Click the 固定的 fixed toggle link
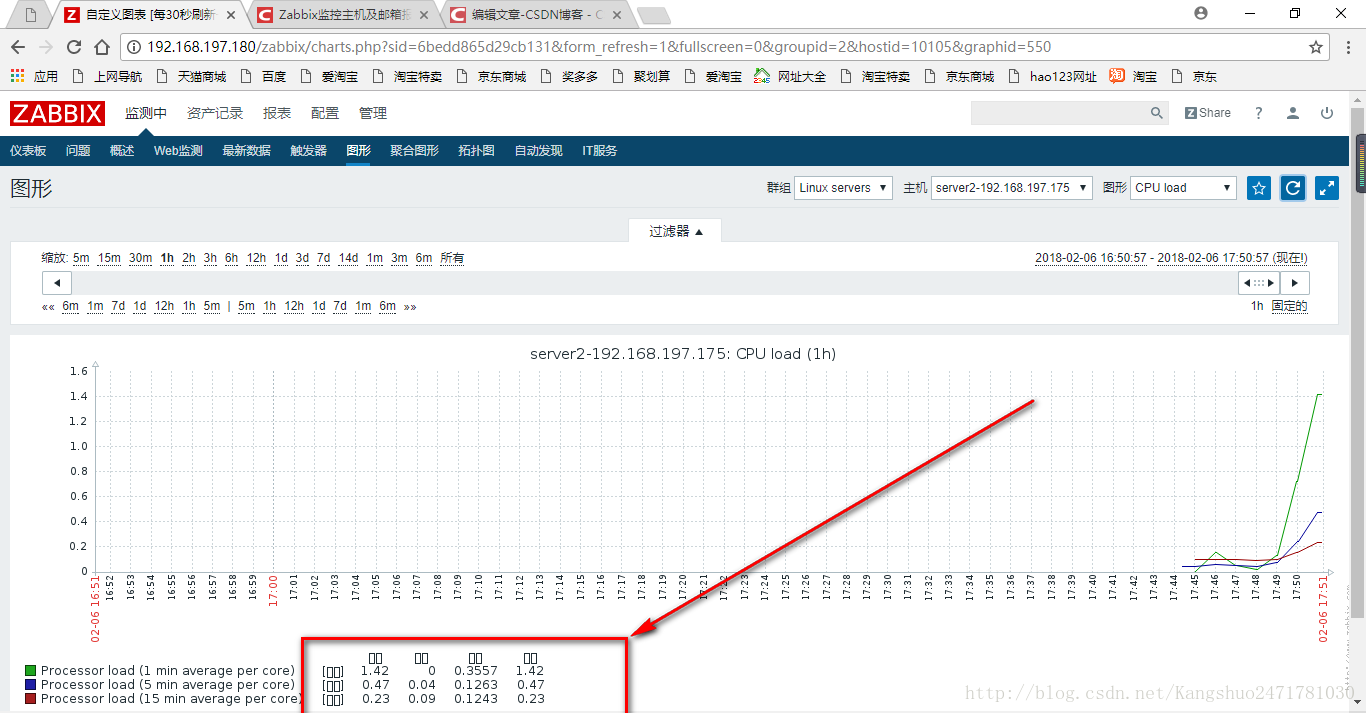Image resolution: width=1366 pixels, height=713 pixels. coord(1289,306)
